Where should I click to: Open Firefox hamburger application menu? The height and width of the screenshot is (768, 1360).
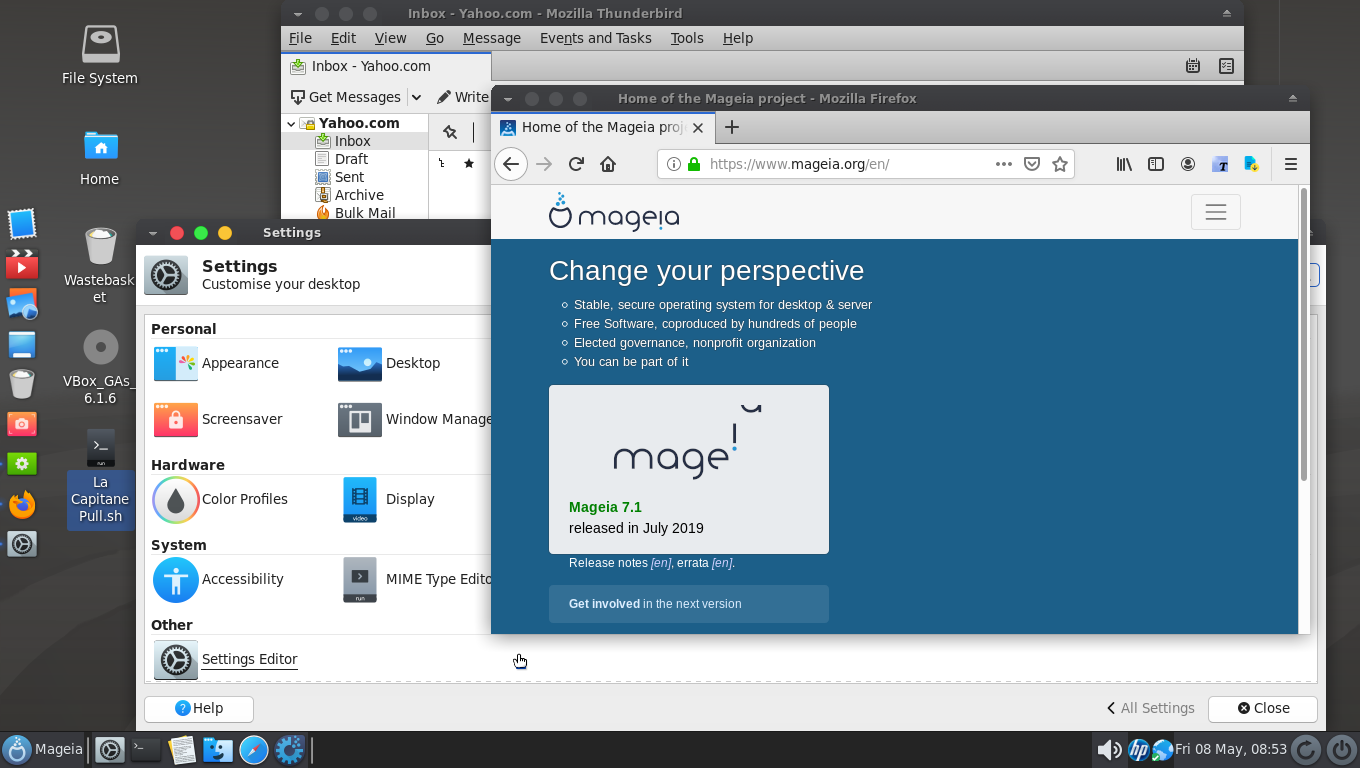point(1291,164)
